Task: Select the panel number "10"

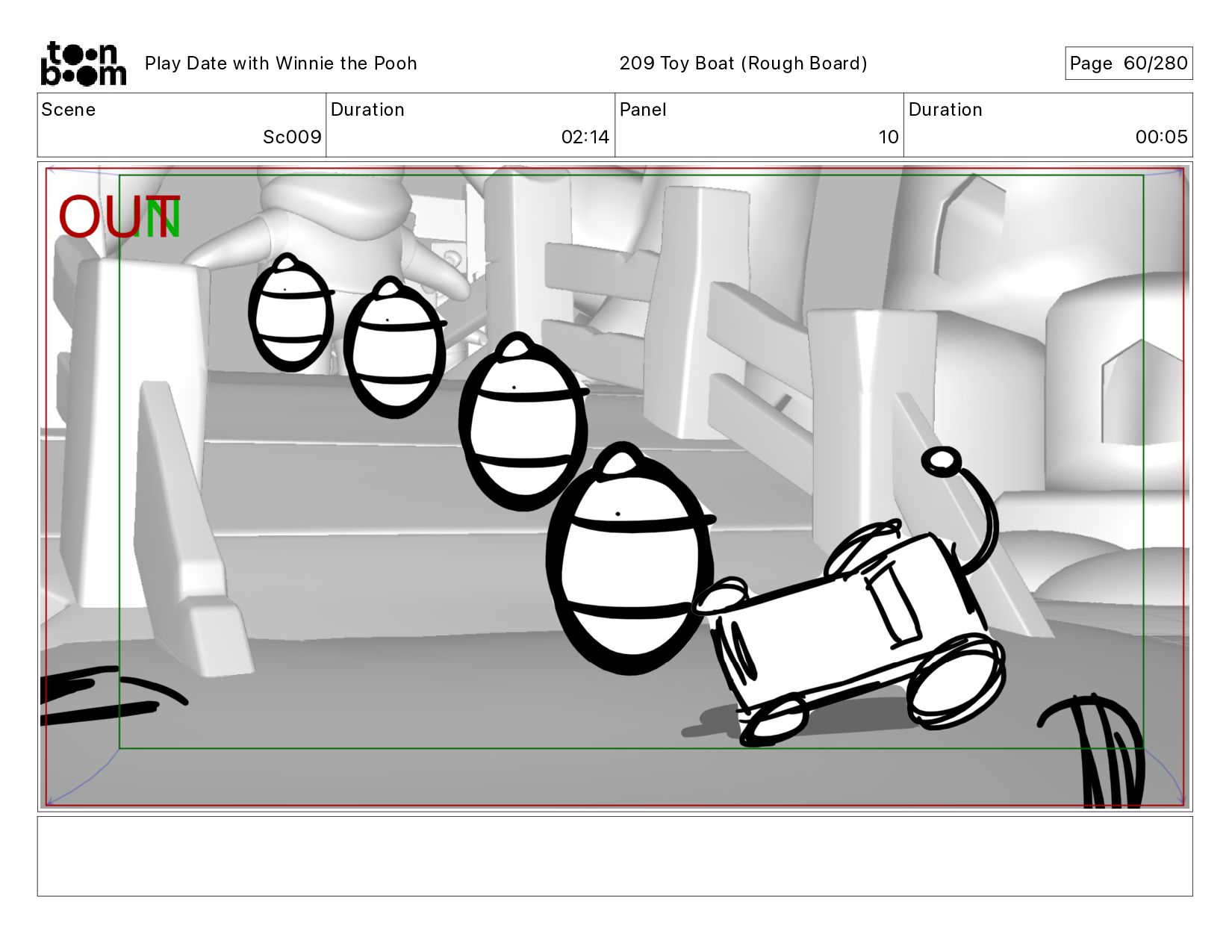Action: (x=889, y=137)
